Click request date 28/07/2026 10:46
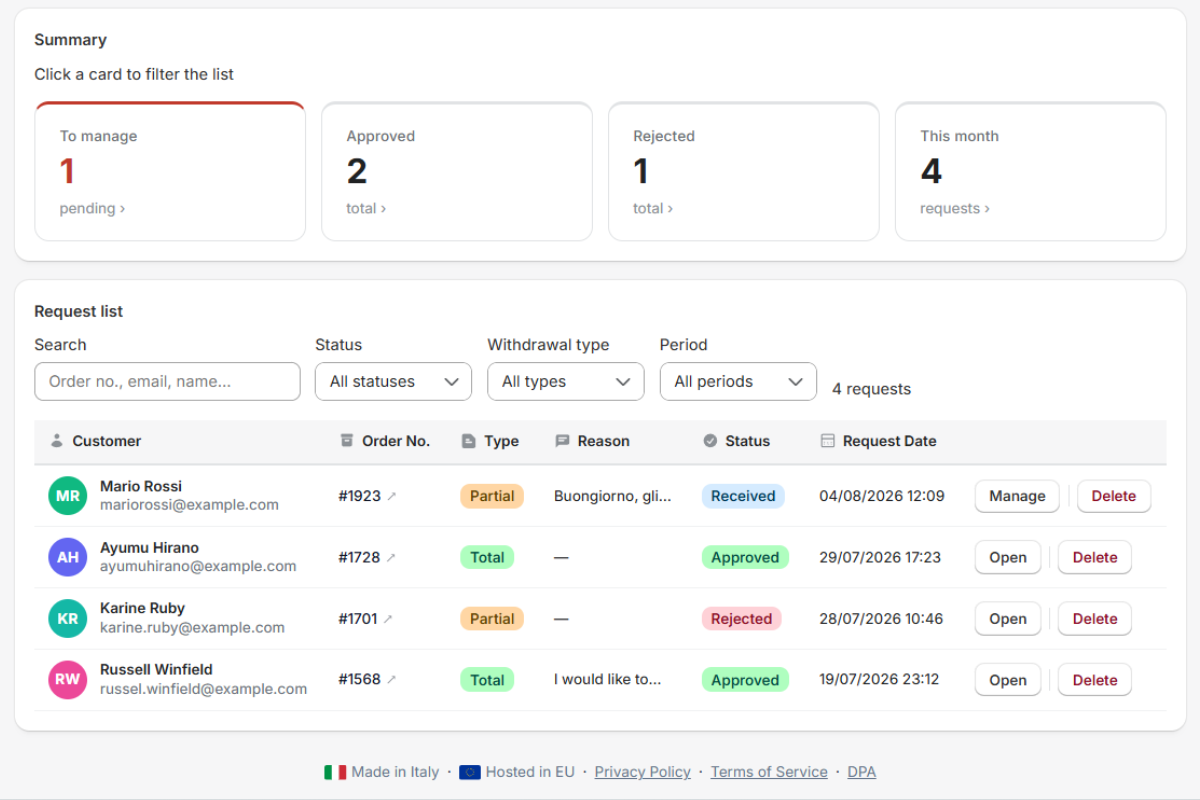Screen dimensions: 1200x800 tap(881, 619)
